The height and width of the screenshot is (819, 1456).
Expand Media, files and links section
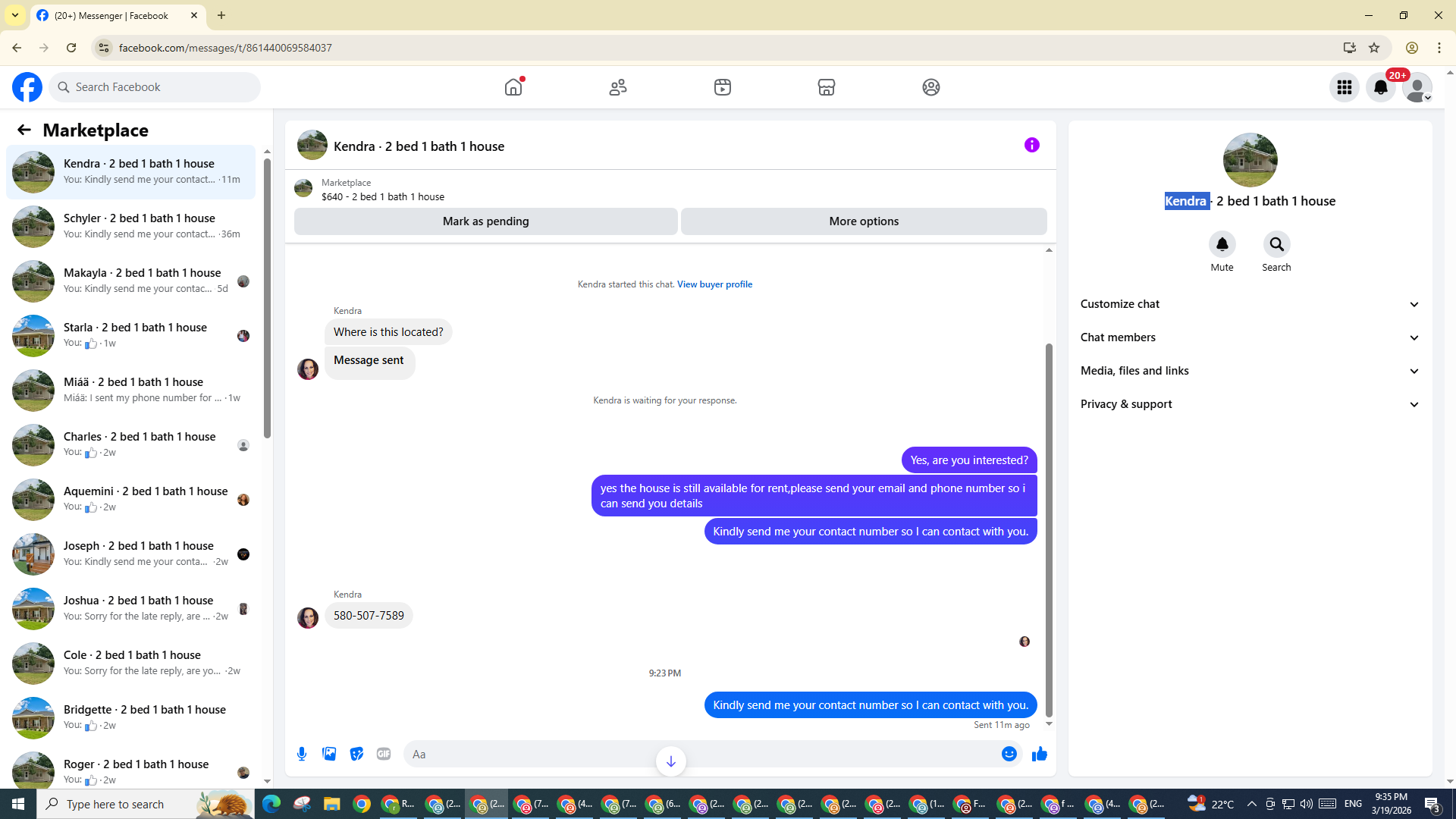pos(1249,371)
